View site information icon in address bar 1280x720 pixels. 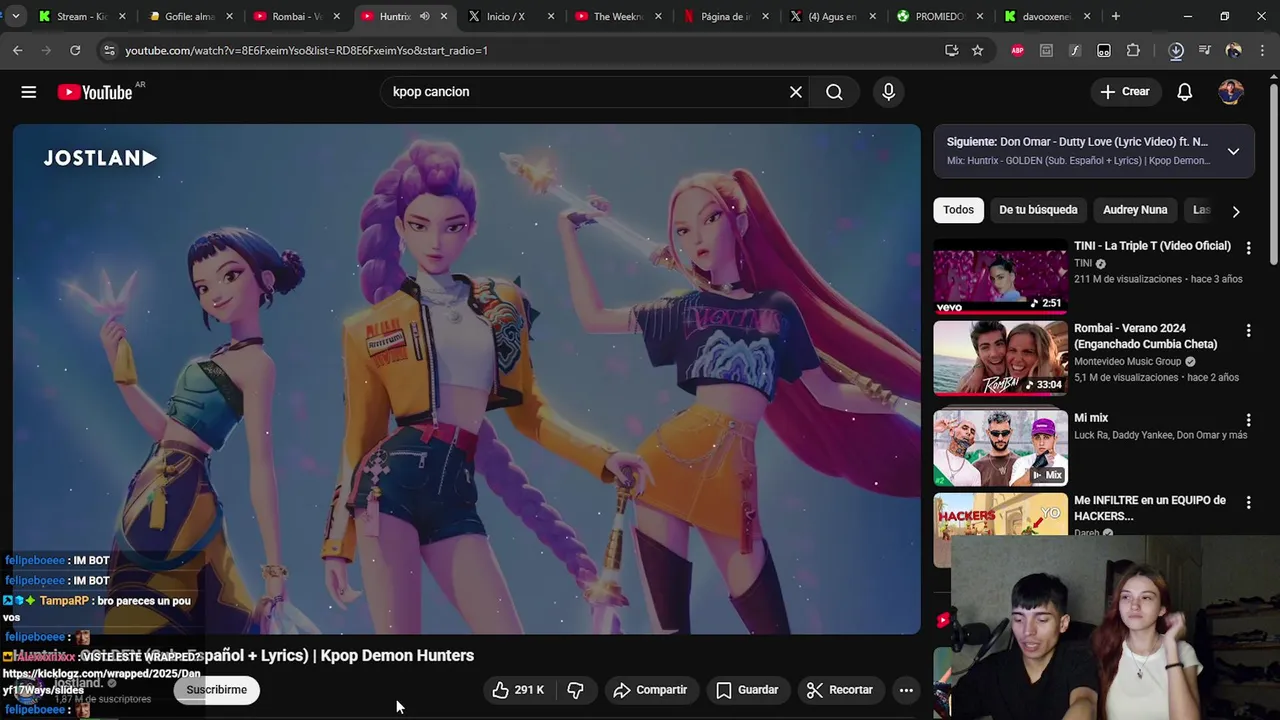tap(109, 50)
